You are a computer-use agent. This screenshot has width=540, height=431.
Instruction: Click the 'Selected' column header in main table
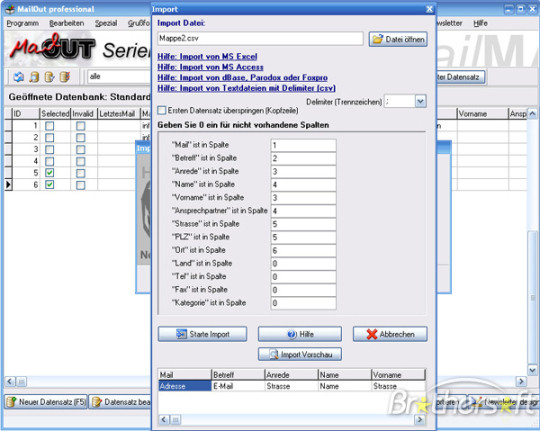55,114
